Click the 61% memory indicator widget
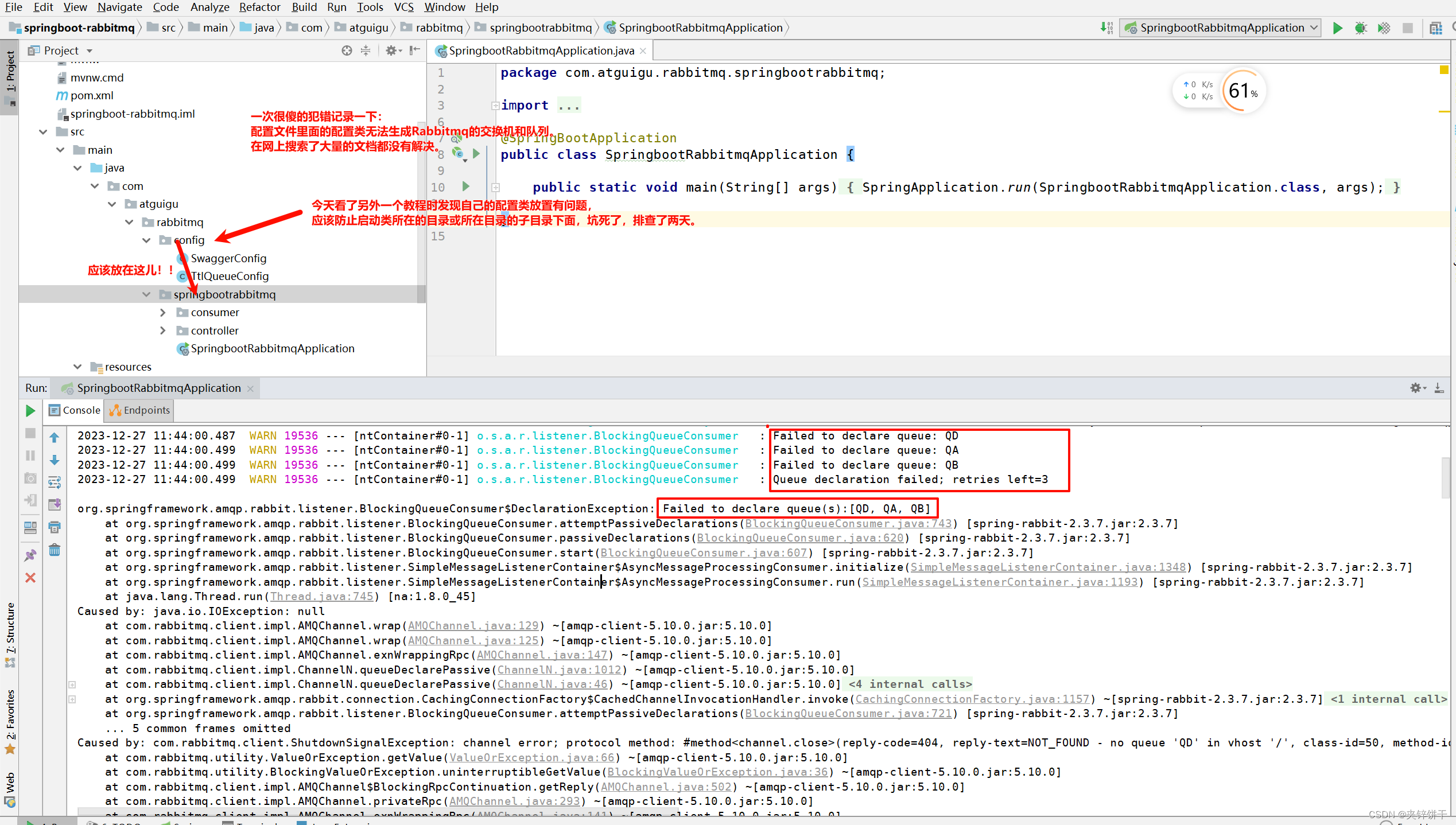 point(1243,90)
